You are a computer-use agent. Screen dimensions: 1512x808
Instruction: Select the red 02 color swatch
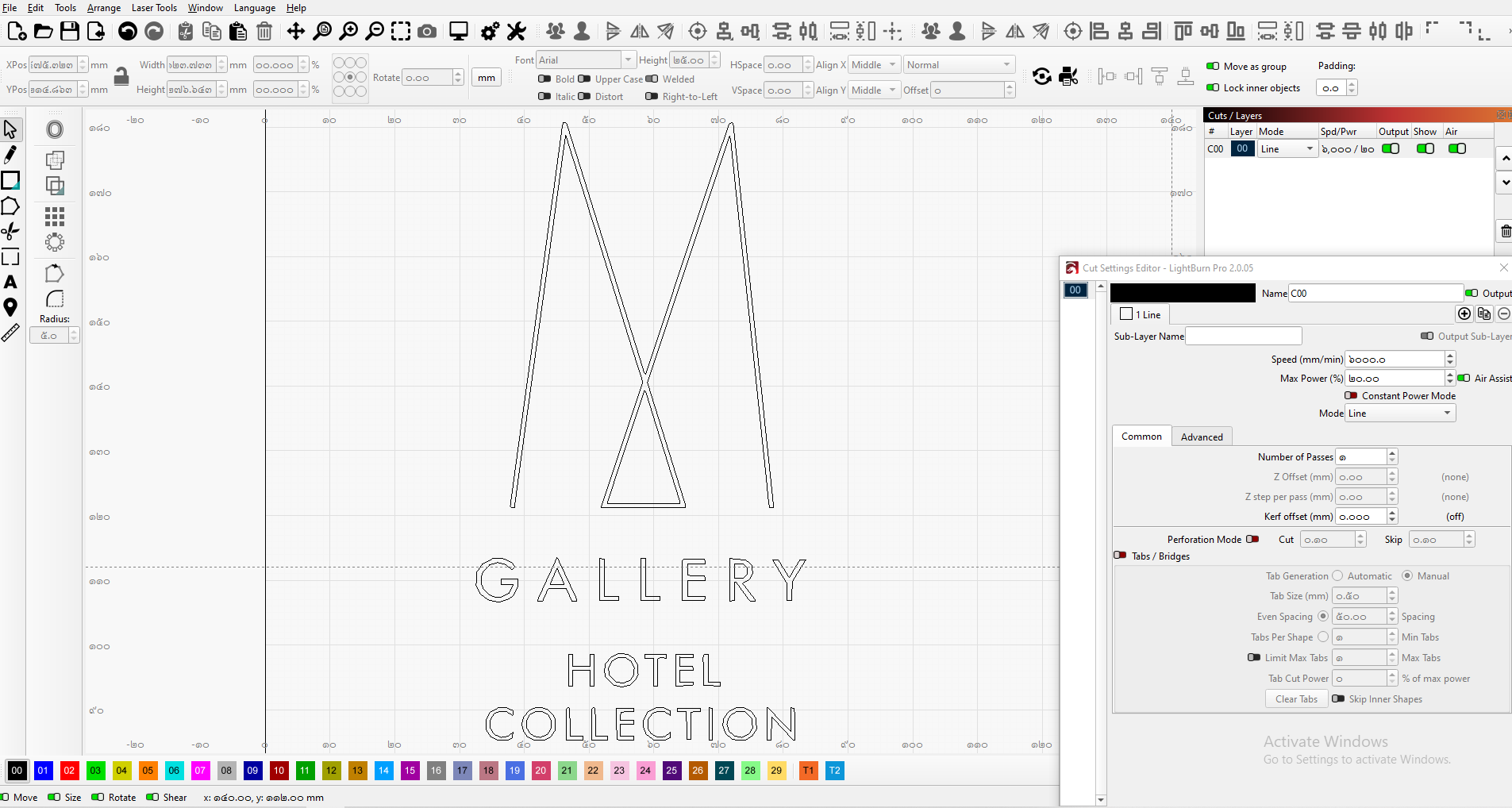click(x=69, y=771)
